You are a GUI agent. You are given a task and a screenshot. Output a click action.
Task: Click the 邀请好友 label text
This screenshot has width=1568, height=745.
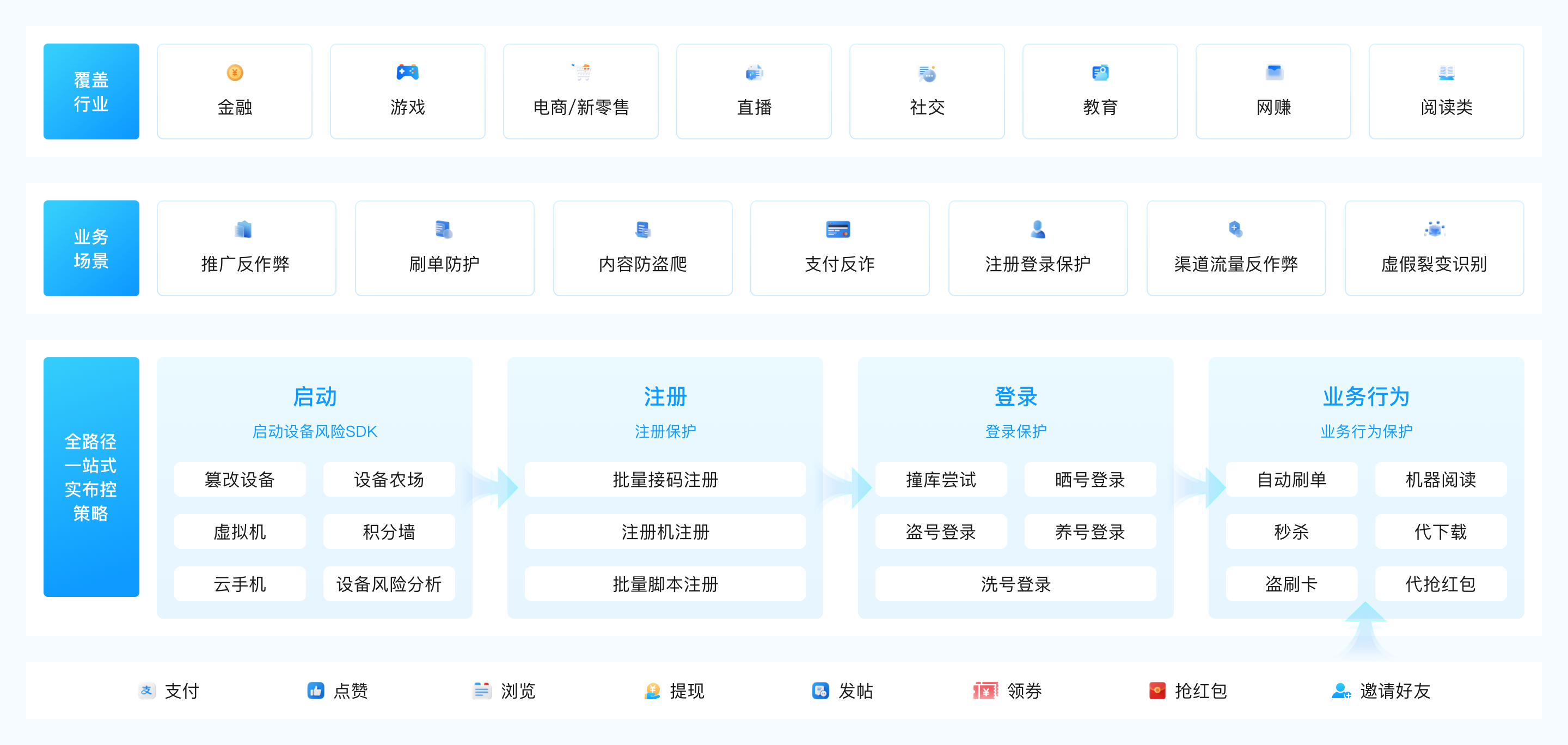coord(1395,691)
